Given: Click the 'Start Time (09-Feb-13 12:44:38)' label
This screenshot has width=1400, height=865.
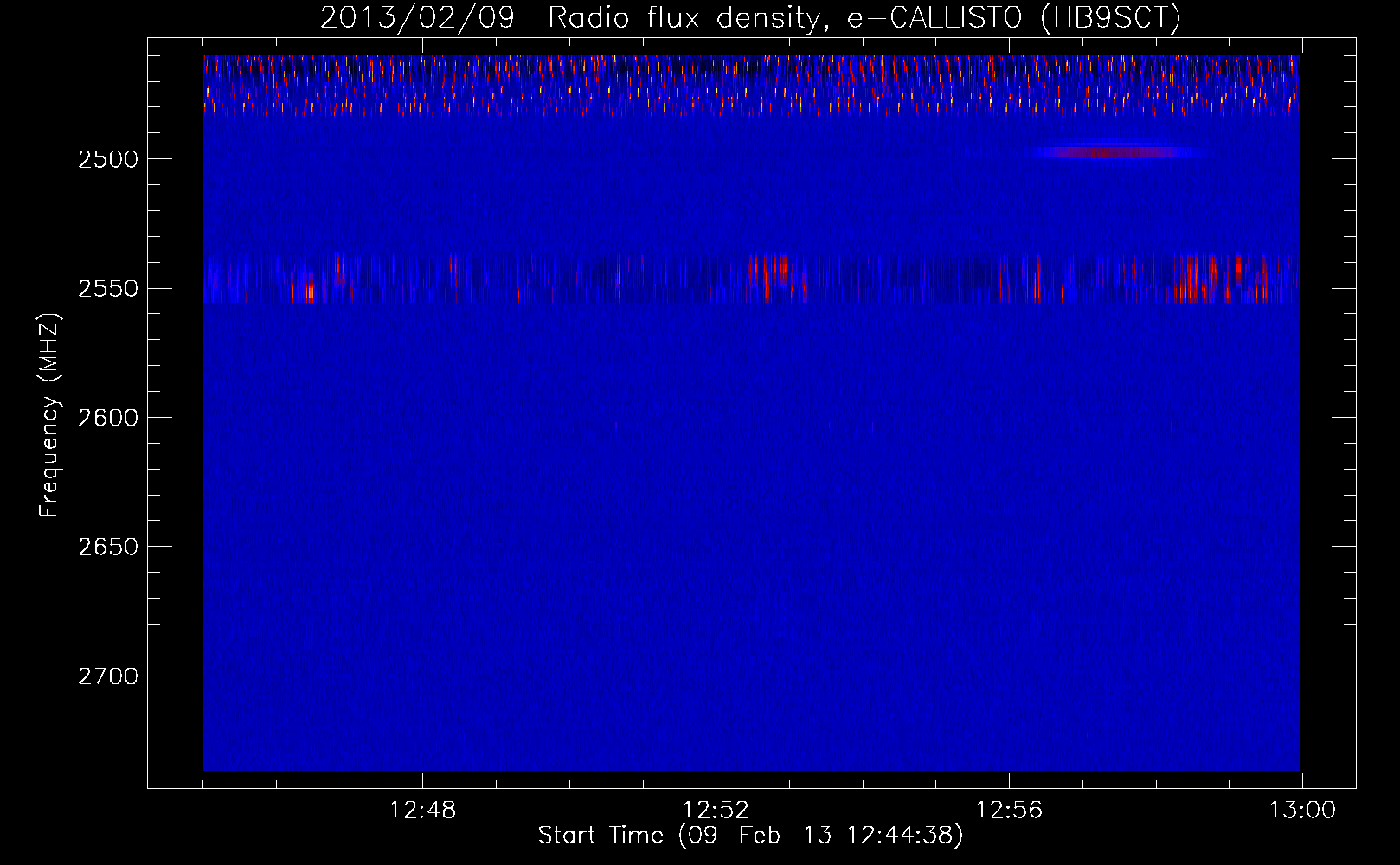Looking at the screenshot, I should (750, 836).
